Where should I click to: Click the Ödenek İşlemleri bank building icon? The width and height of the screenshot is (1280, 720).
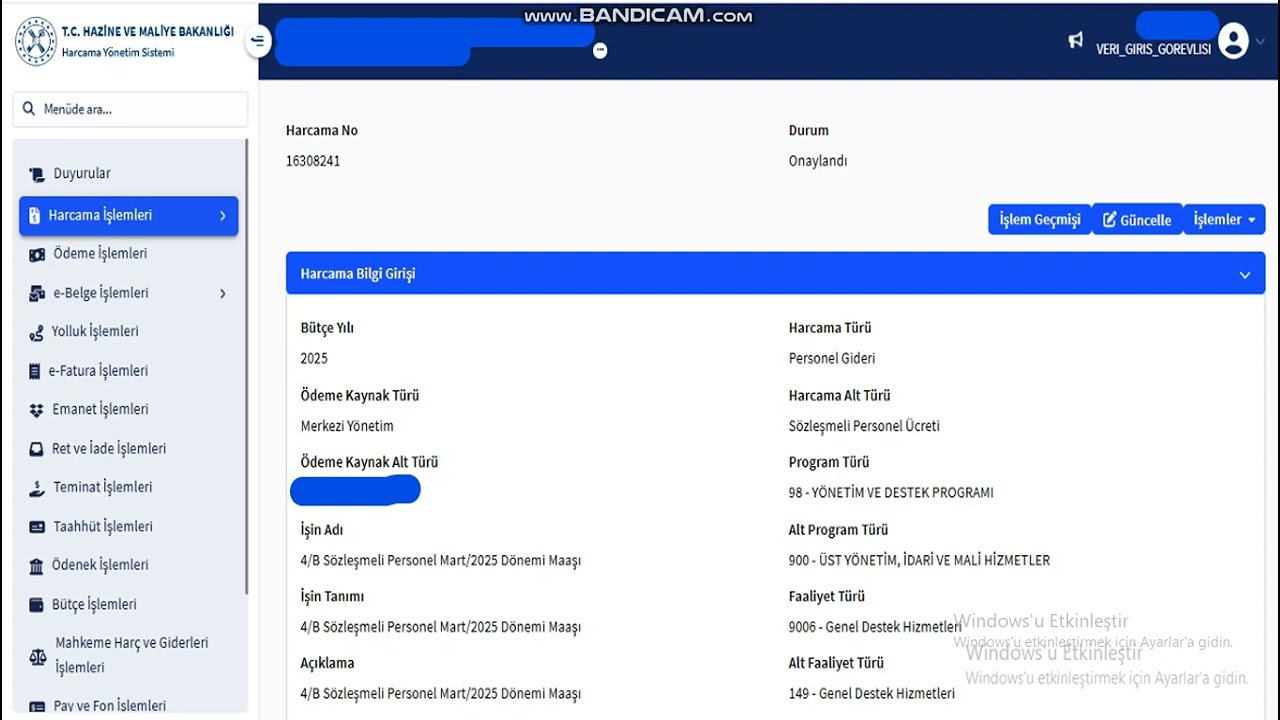[x=37, y=566]
